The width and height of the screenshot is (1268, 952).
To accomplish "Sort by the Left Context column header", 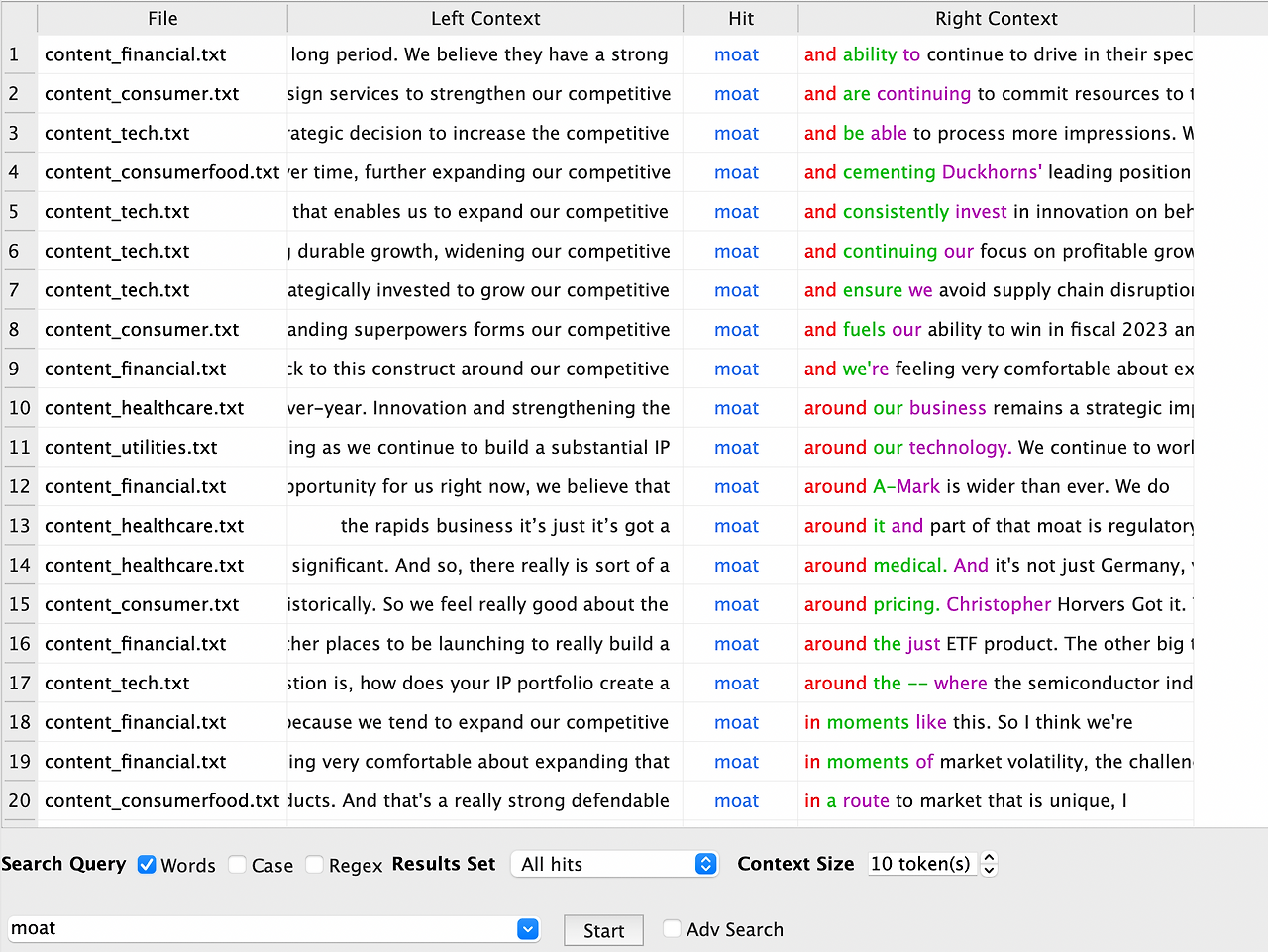I will [485, 19].
